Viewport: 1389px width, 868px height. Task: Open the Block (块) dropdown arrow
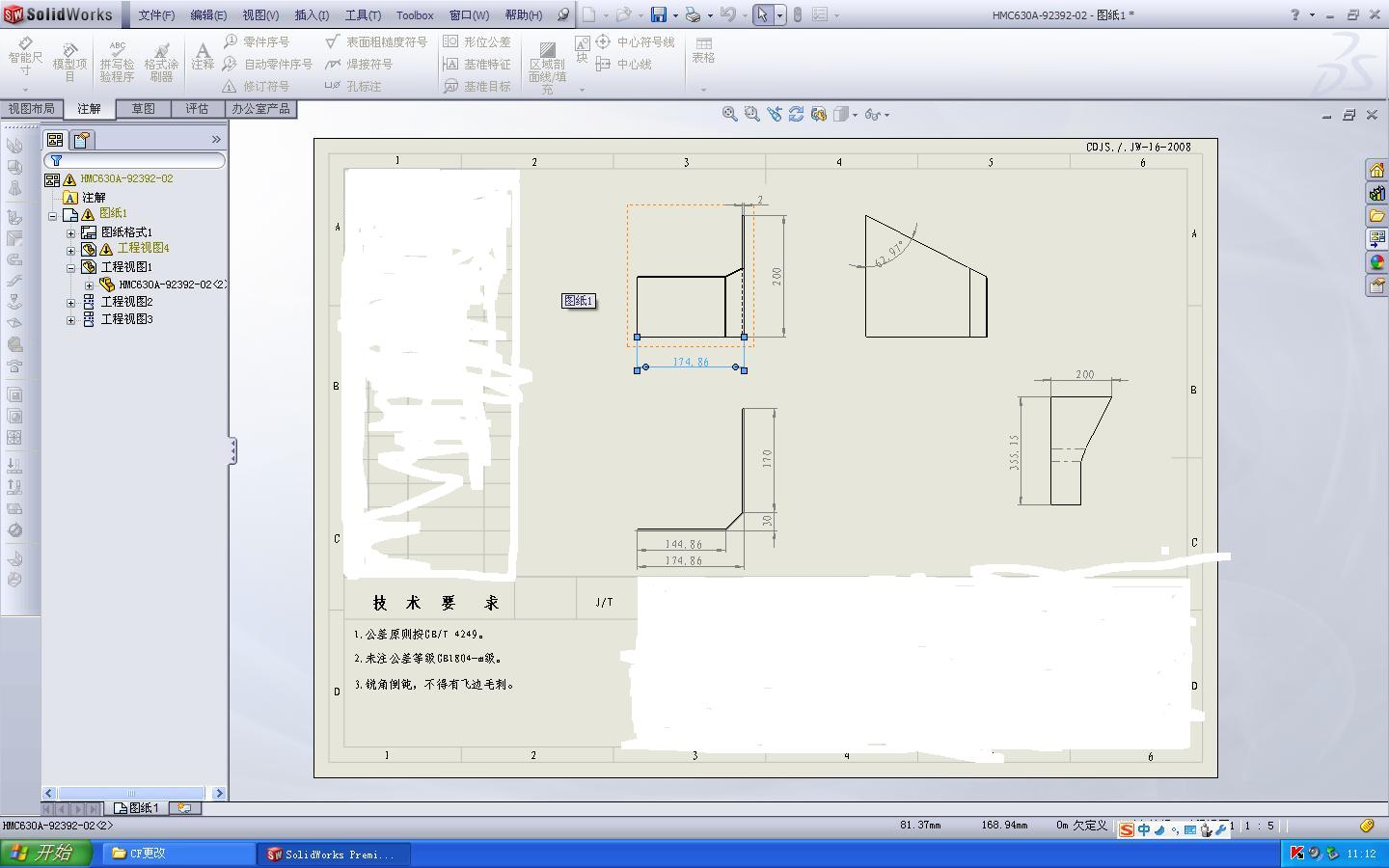click(582, 90)
